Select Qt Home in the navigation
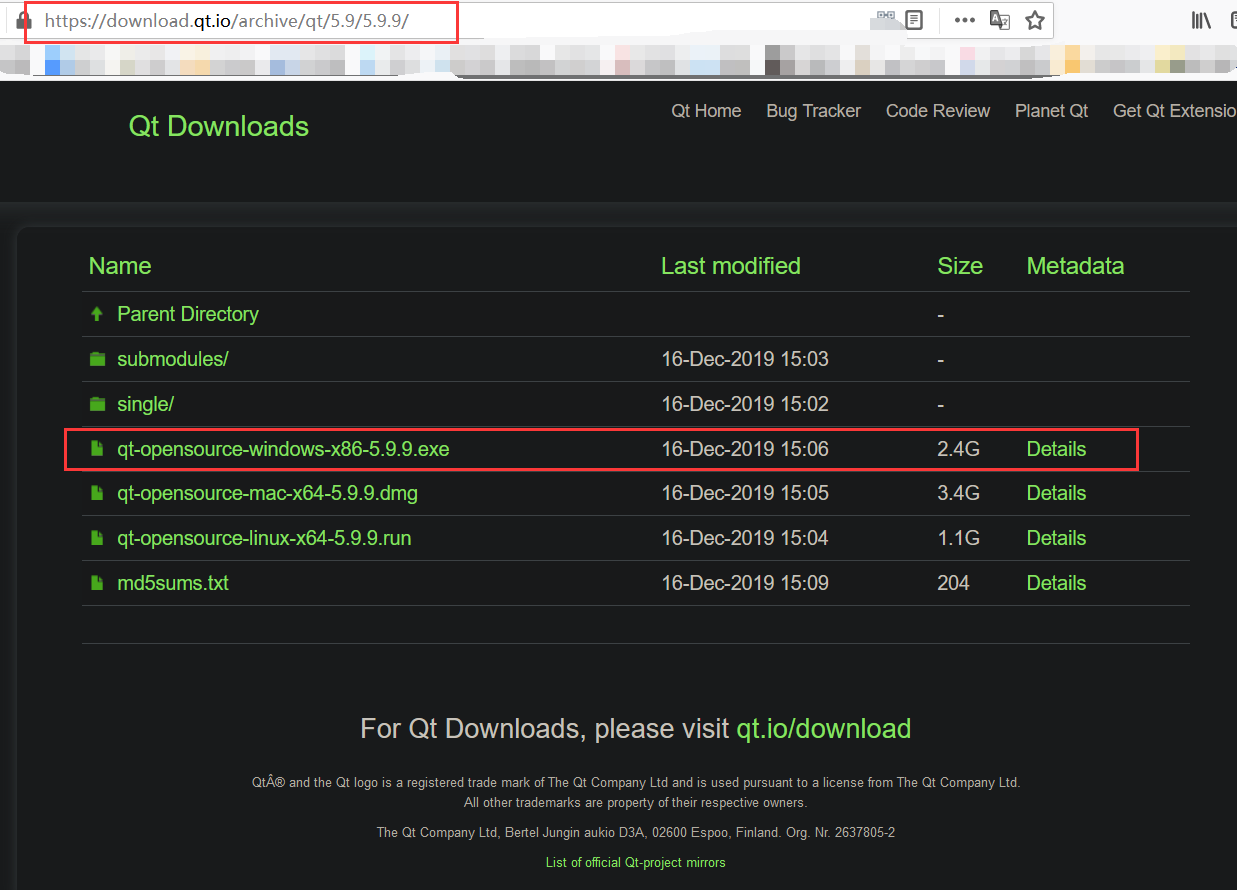1237x890 pixels. pos(706,111)
